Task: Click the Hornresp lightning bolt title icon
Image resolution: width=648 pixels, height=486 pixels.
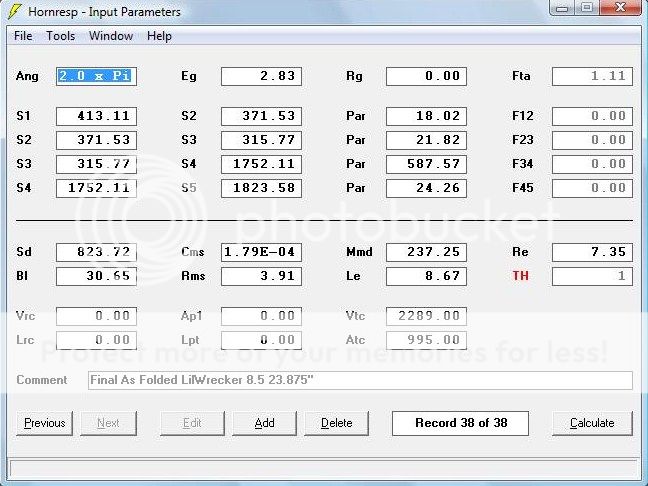Action: pyautogui.click(x=14, y=11)
